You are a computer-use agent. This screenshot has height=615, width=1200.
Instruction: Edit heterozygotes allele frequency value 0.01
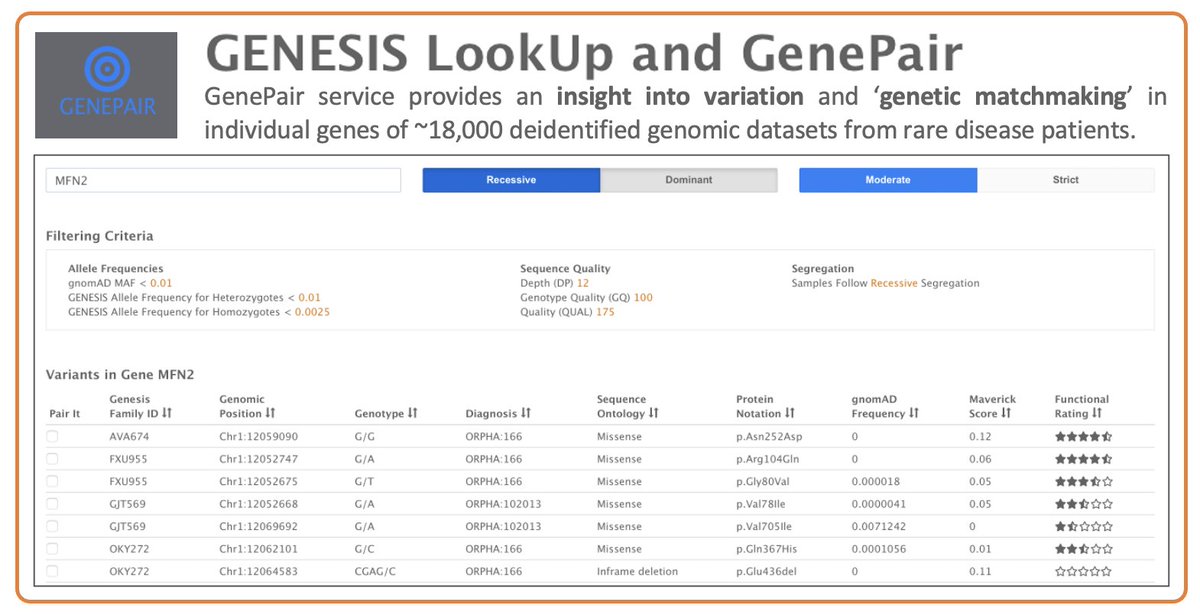[x=310, y=297]
